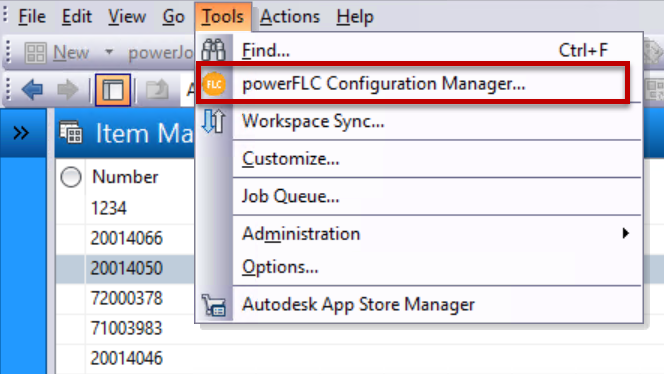
Task: Click the Workspace Sync arrows icon
Action: pos(213,121)
